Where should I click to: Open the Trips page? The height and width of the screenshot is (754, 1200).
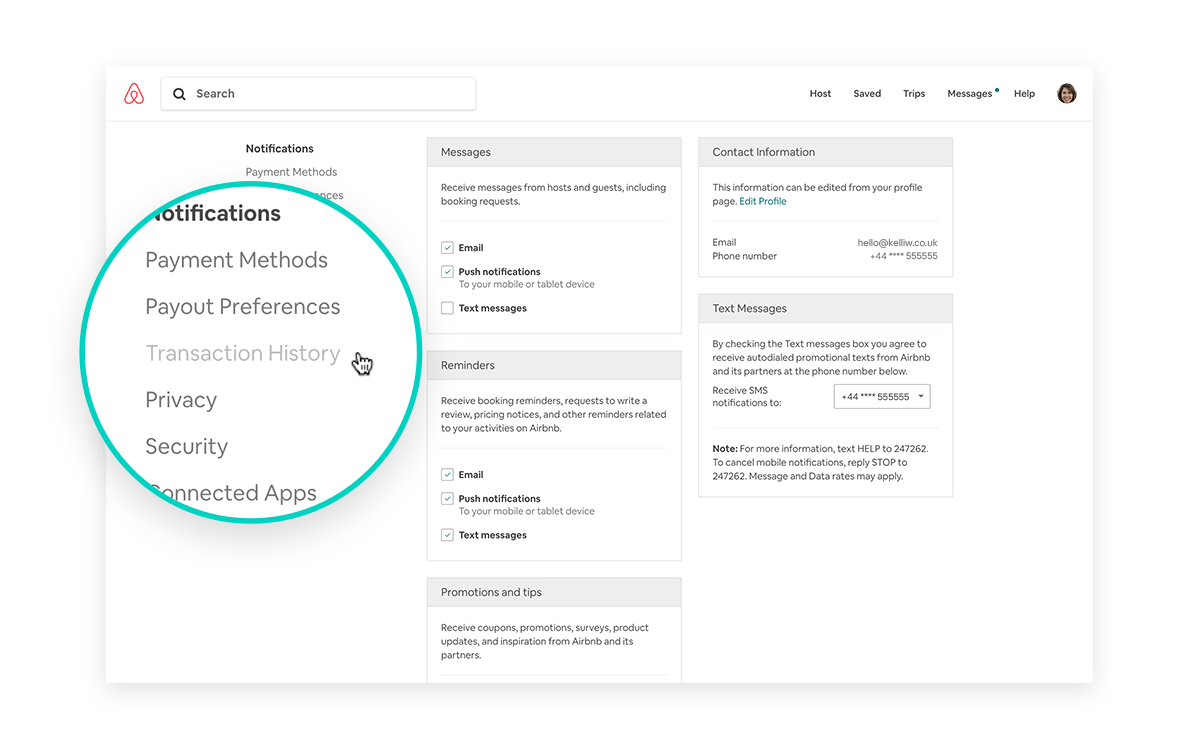tap(914, 94)
